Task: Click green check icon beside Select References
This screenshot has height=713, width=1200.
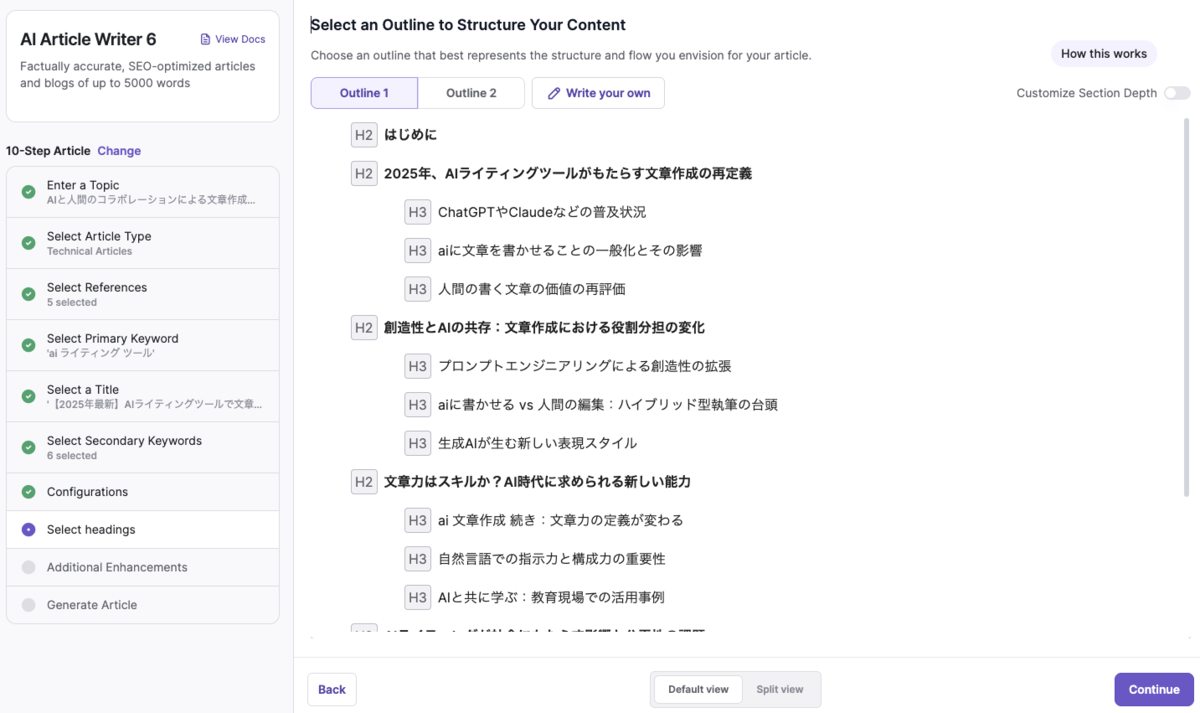Action: 28,294
